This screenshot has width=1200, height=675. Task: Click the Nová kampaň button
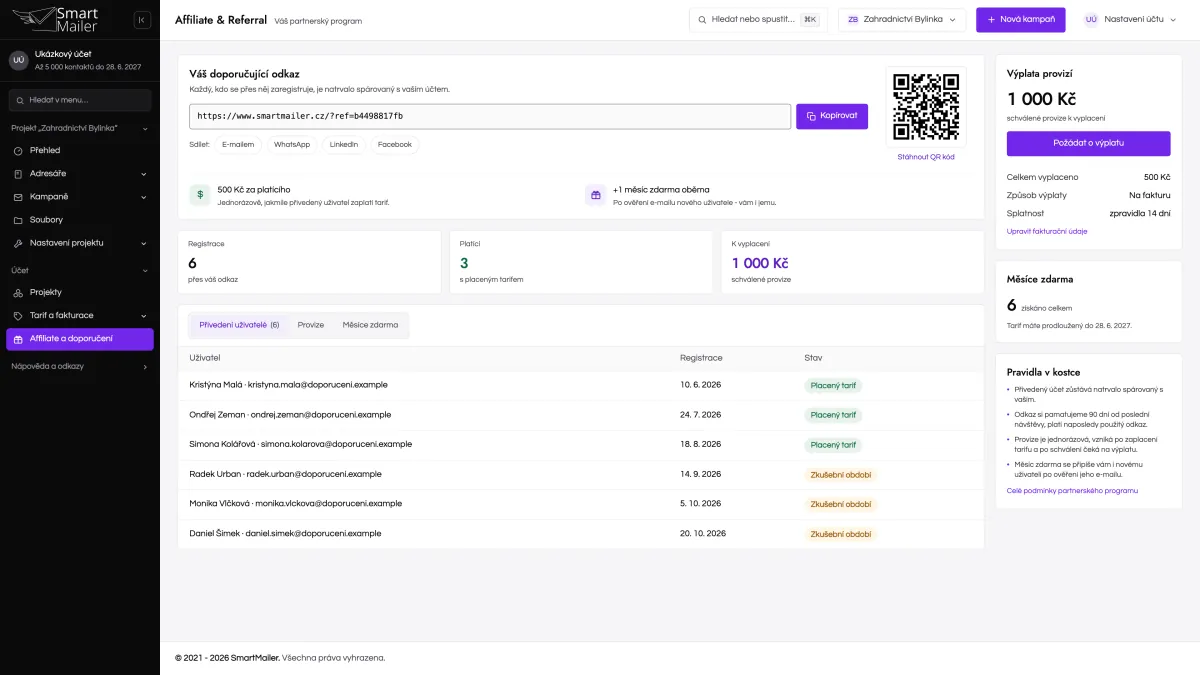pos(1019,19)
